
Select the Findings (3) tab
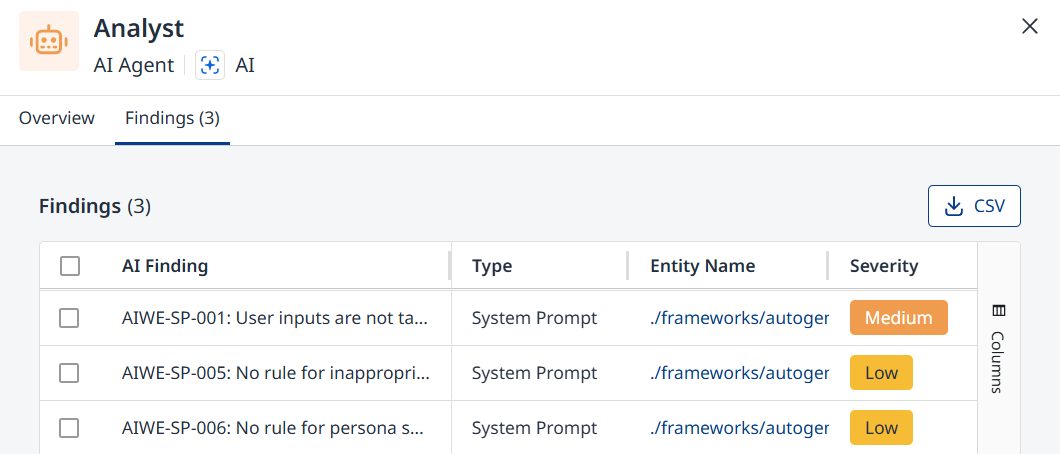coord(172,118)
